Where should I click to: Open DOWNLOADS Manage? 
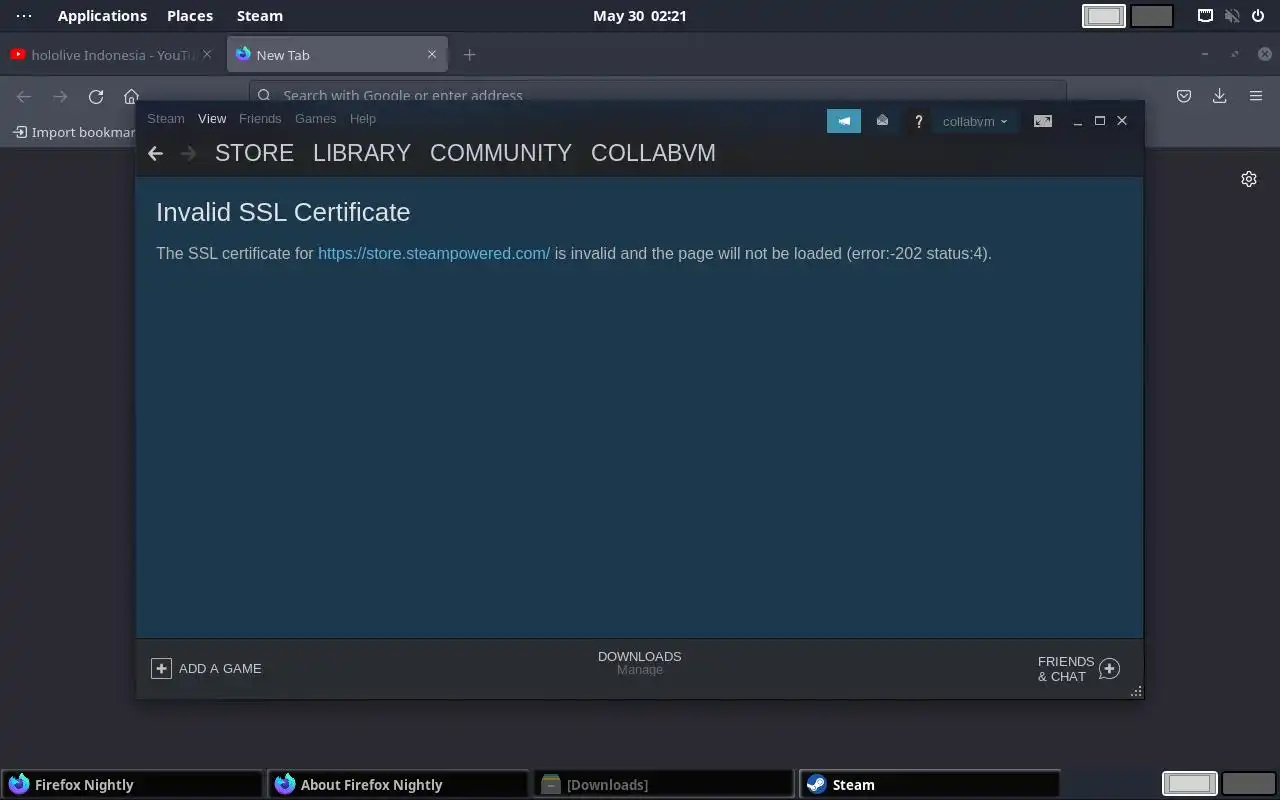tap(639, 663)
